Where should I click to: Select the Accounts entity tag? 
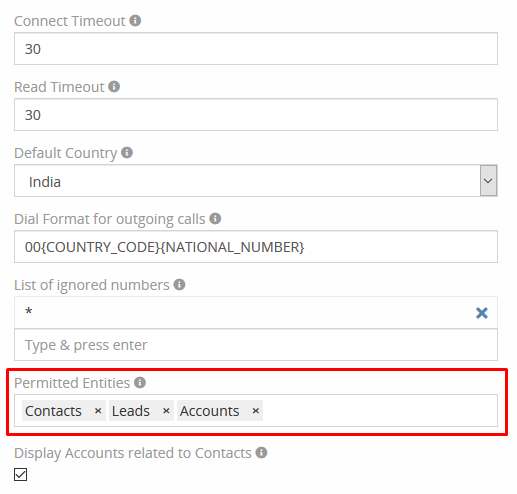(209, 411)
